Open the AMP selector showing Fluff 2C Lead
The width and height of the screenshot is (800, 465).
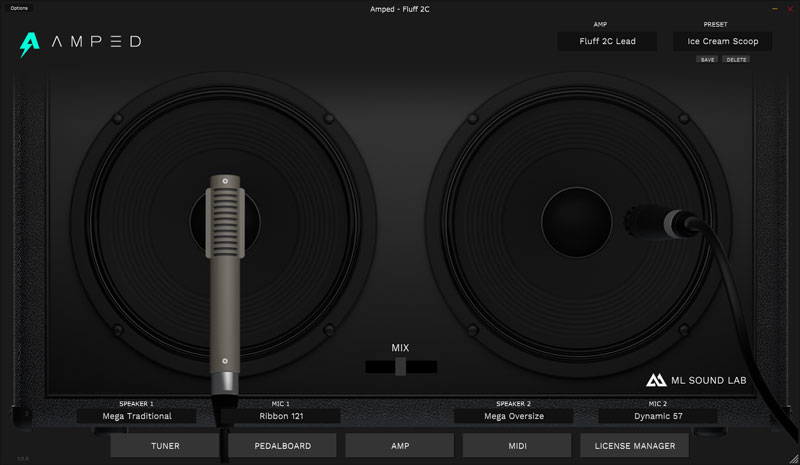tap(607, 41)
